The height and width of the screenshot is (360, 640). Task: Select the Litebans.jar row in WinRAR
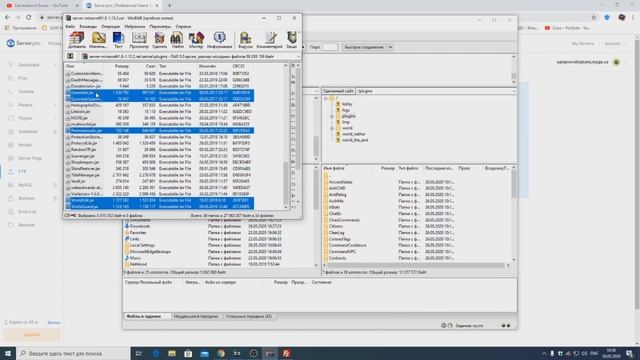(159, 111)
